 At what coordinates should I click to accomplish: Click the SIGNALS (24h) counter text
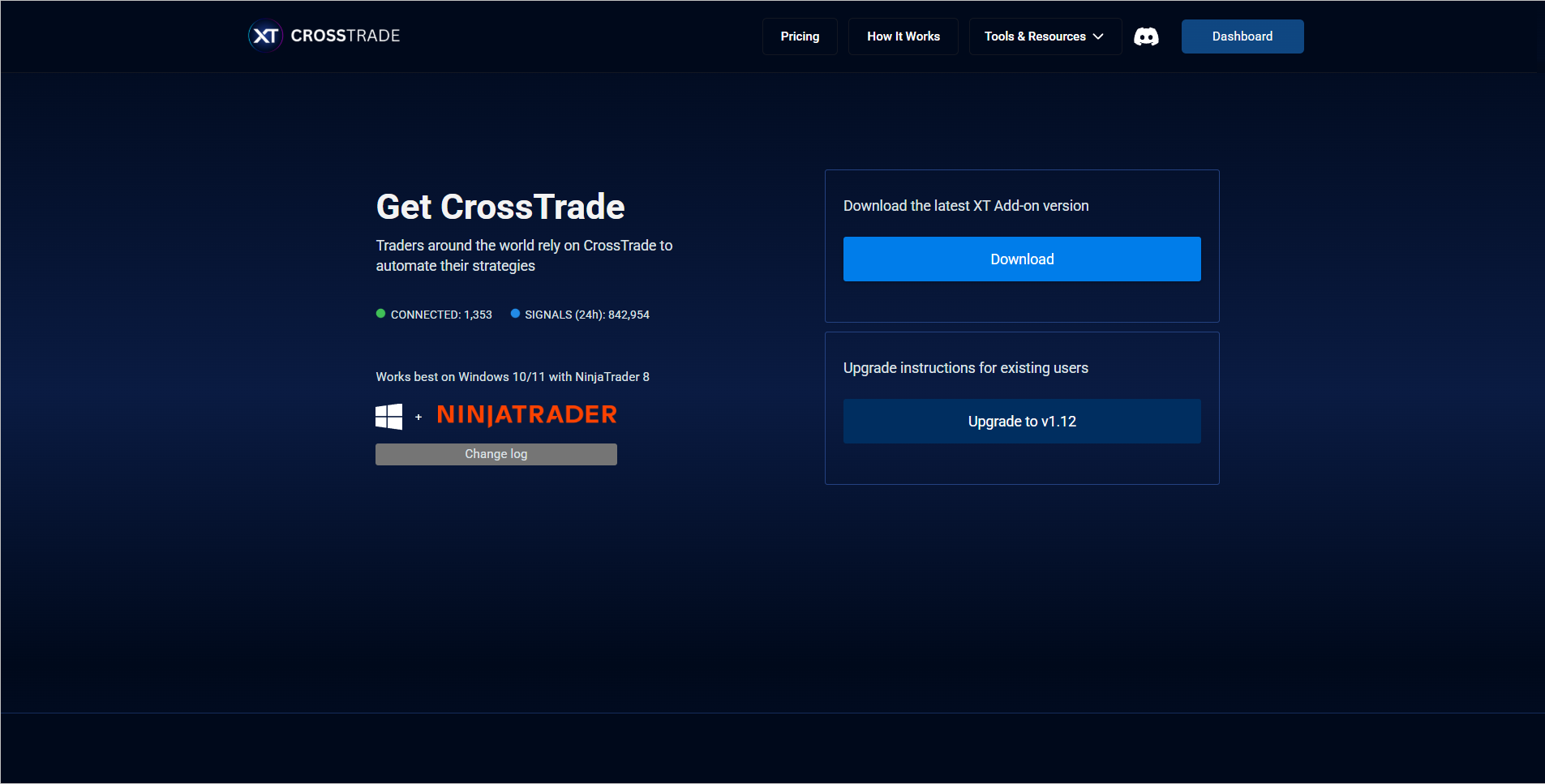587,315
